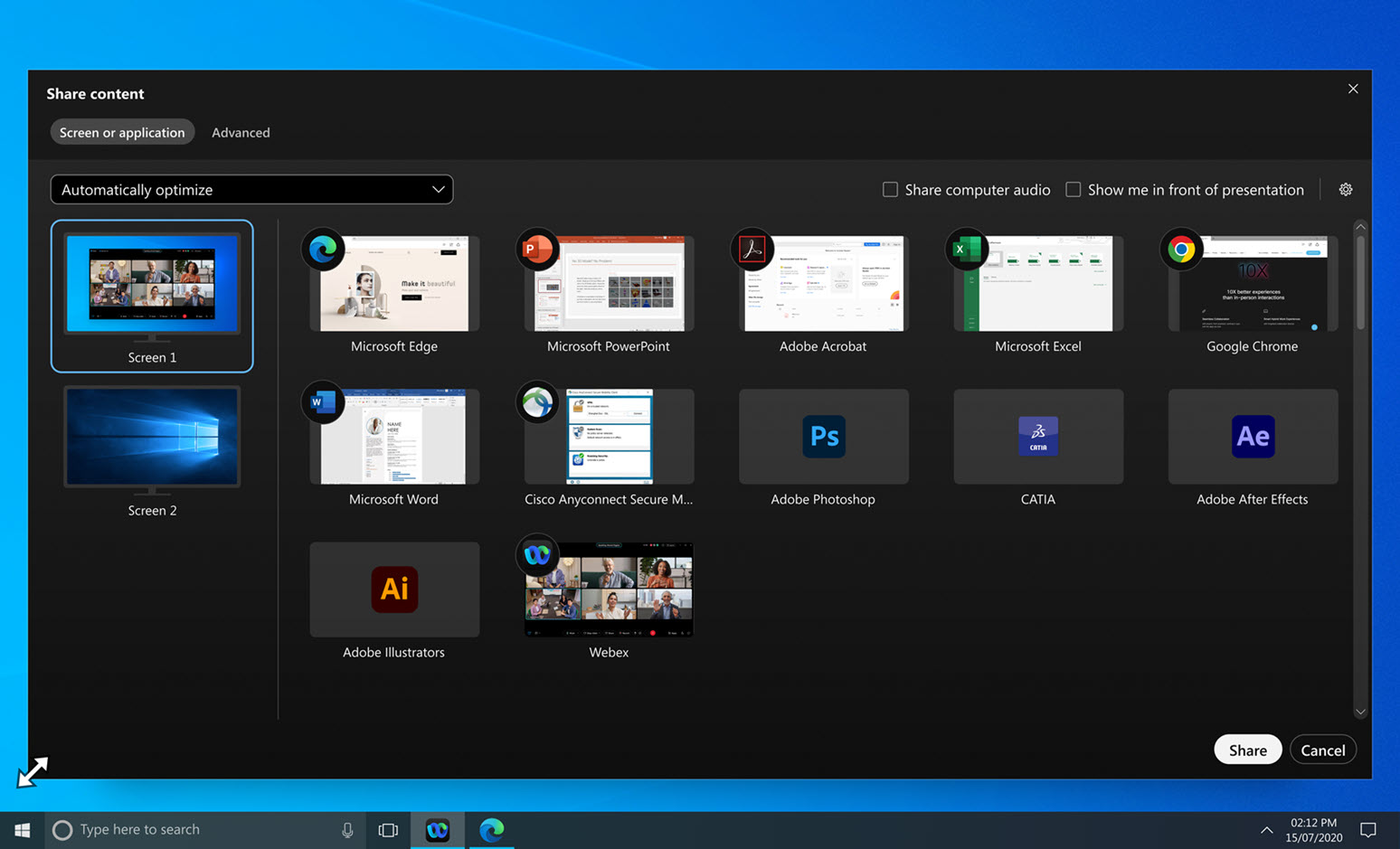This screenshot has height=849, width=1400.
Task: Select the Microsoft Edge app icon badge
Action: pos(323,250)
